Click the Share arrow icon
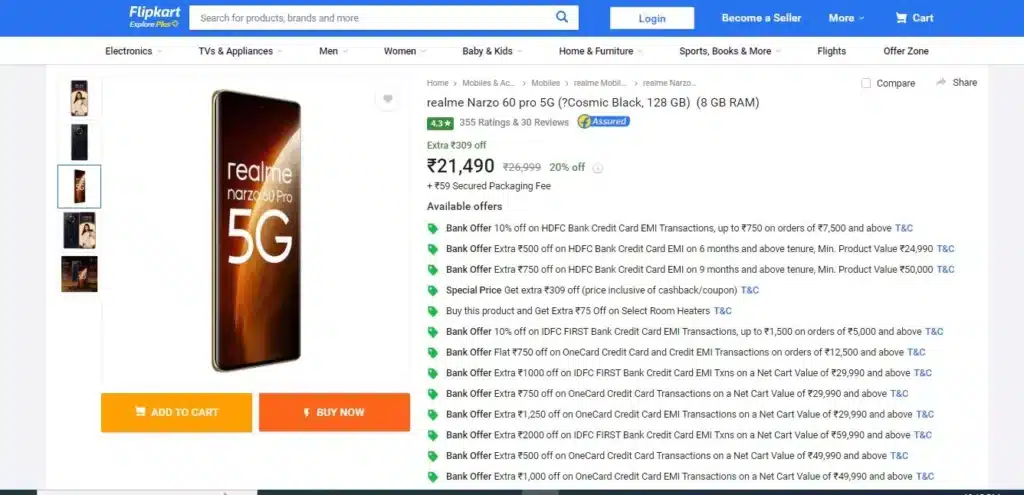The height and width of the screenshot is (495, 1024). (x=941, y=82)
